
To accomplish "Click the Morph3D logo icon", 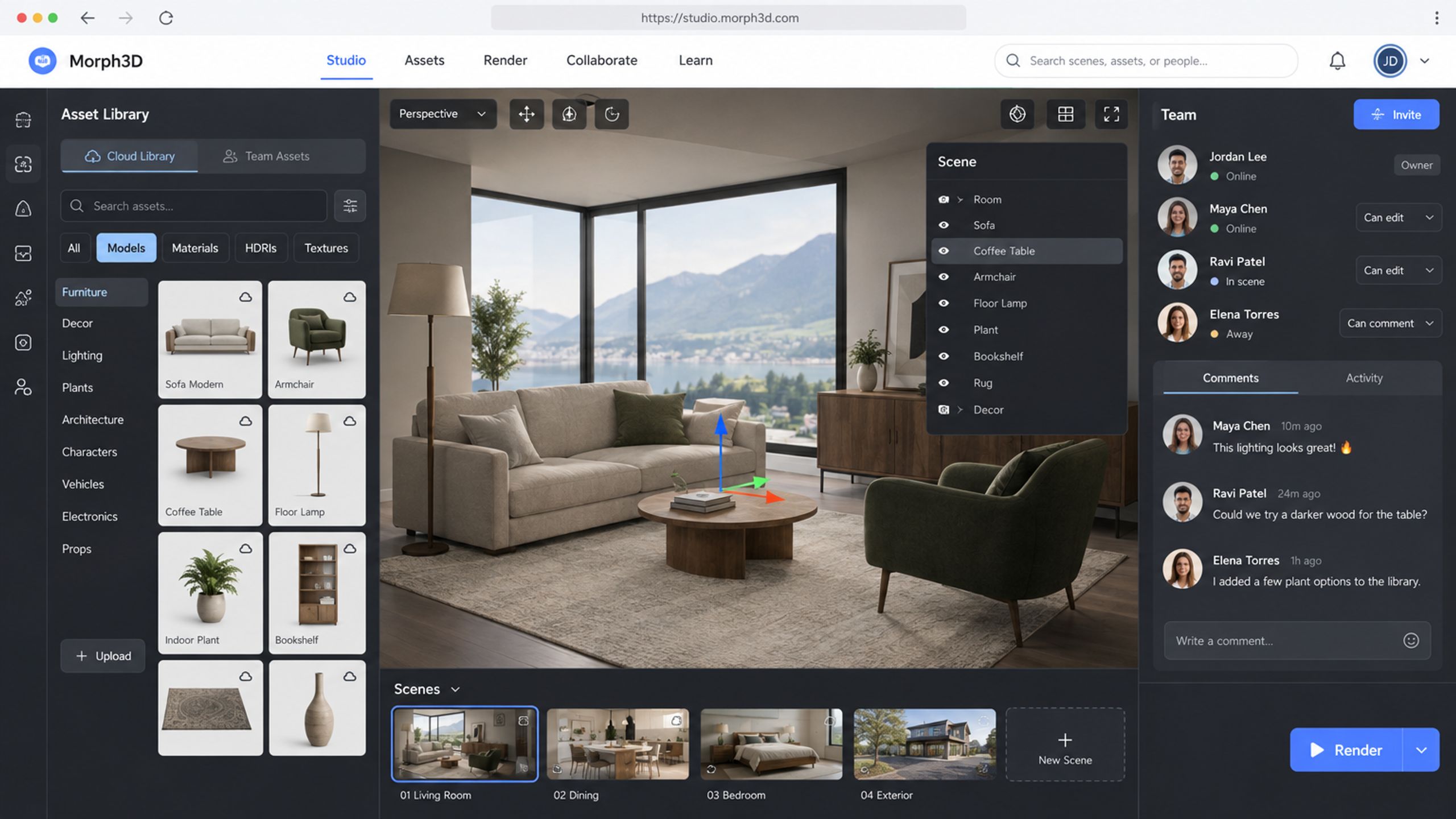I will point(42,61).
